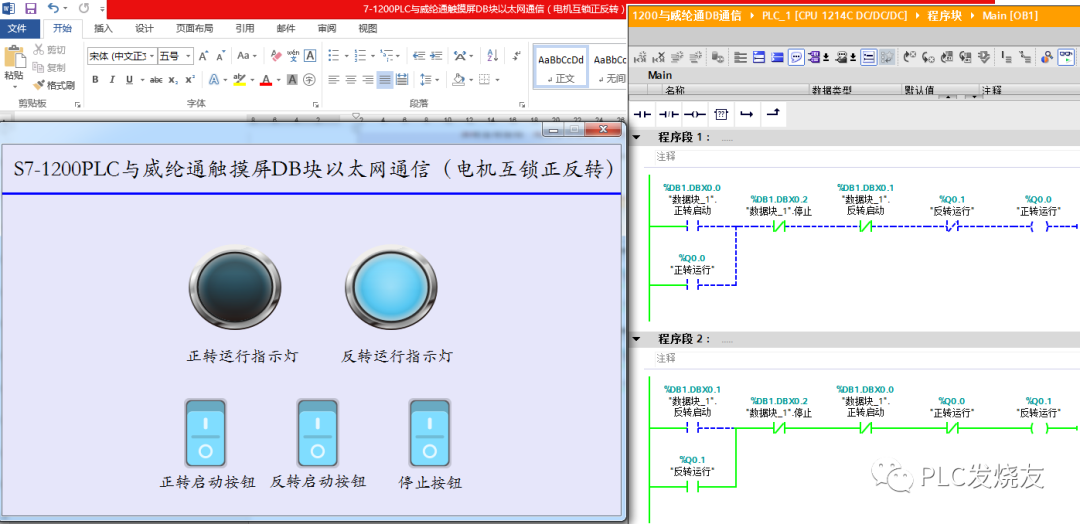The width and height of the screenshot is (1080, 524).
Task: Flip the 正转启动按钮 switch
Action: [205, 434]
